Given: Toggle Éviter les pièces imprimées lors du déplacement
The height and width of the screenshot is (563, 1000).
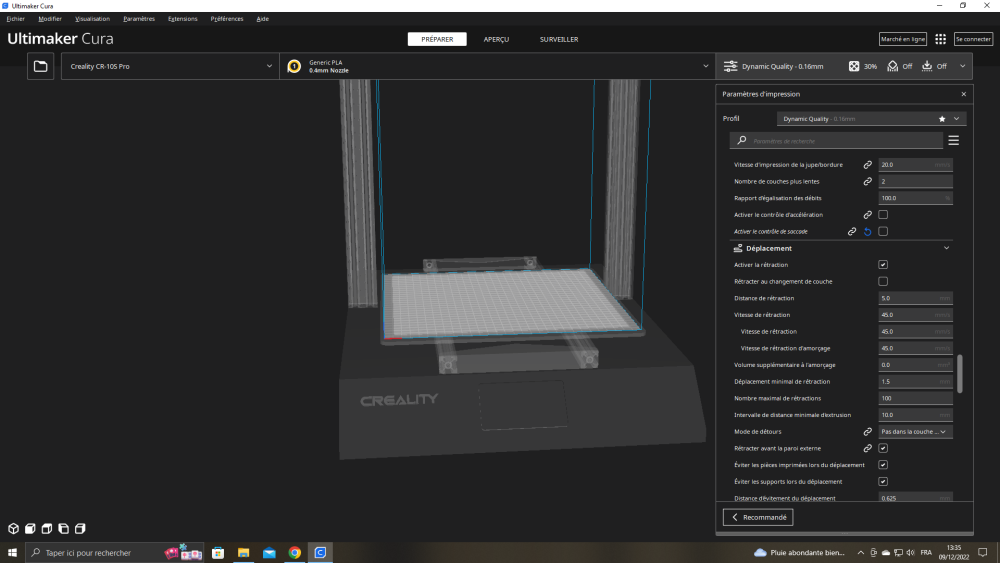Looking at the screenshot, I should [x=883, y=465].
